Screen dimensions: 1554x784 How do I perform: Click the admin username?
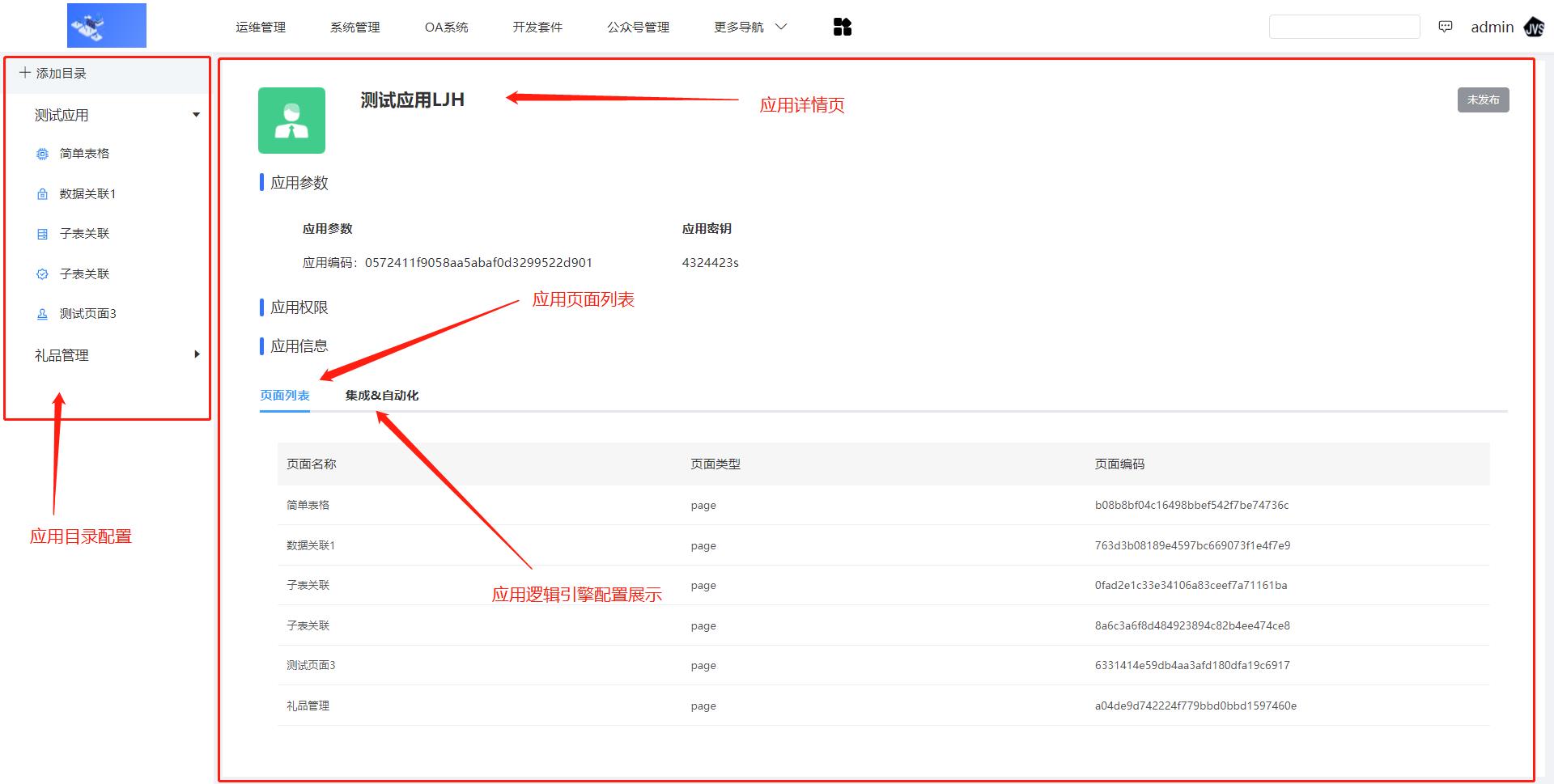coord(1492,27)
